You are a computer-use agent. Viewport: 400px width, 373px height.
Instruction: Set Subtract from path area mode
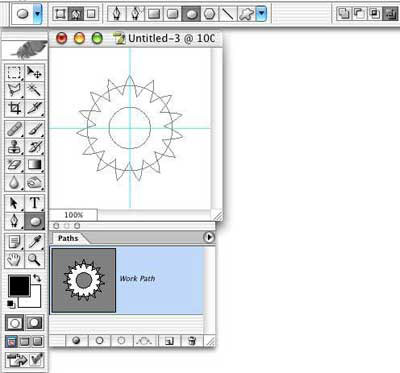point(359,14)
